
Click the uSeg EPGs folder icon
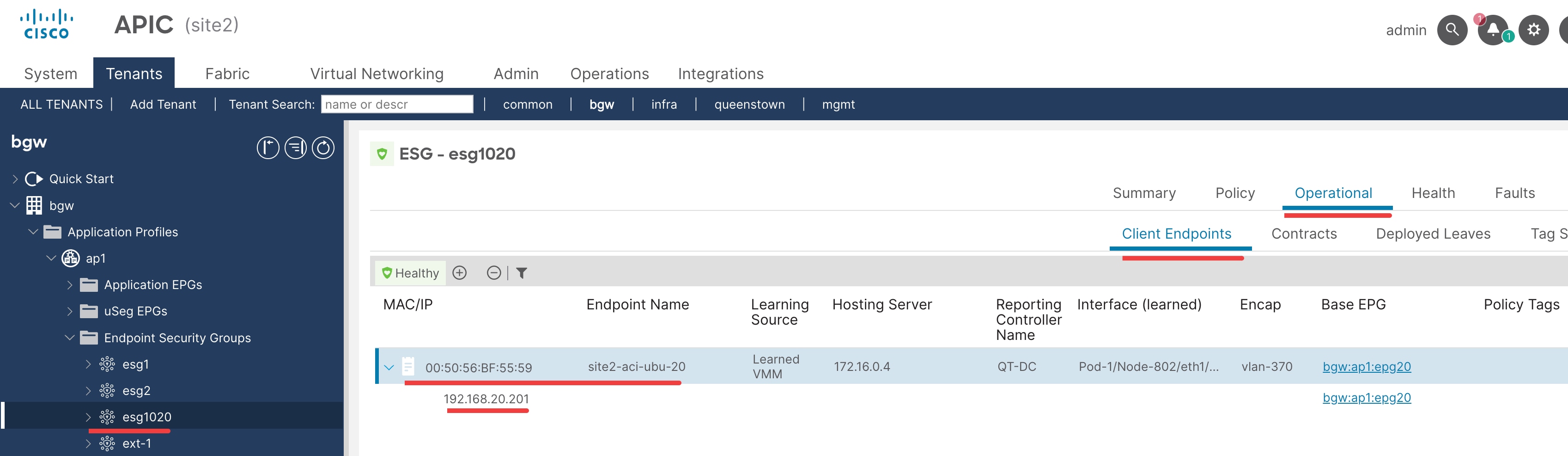89,311
